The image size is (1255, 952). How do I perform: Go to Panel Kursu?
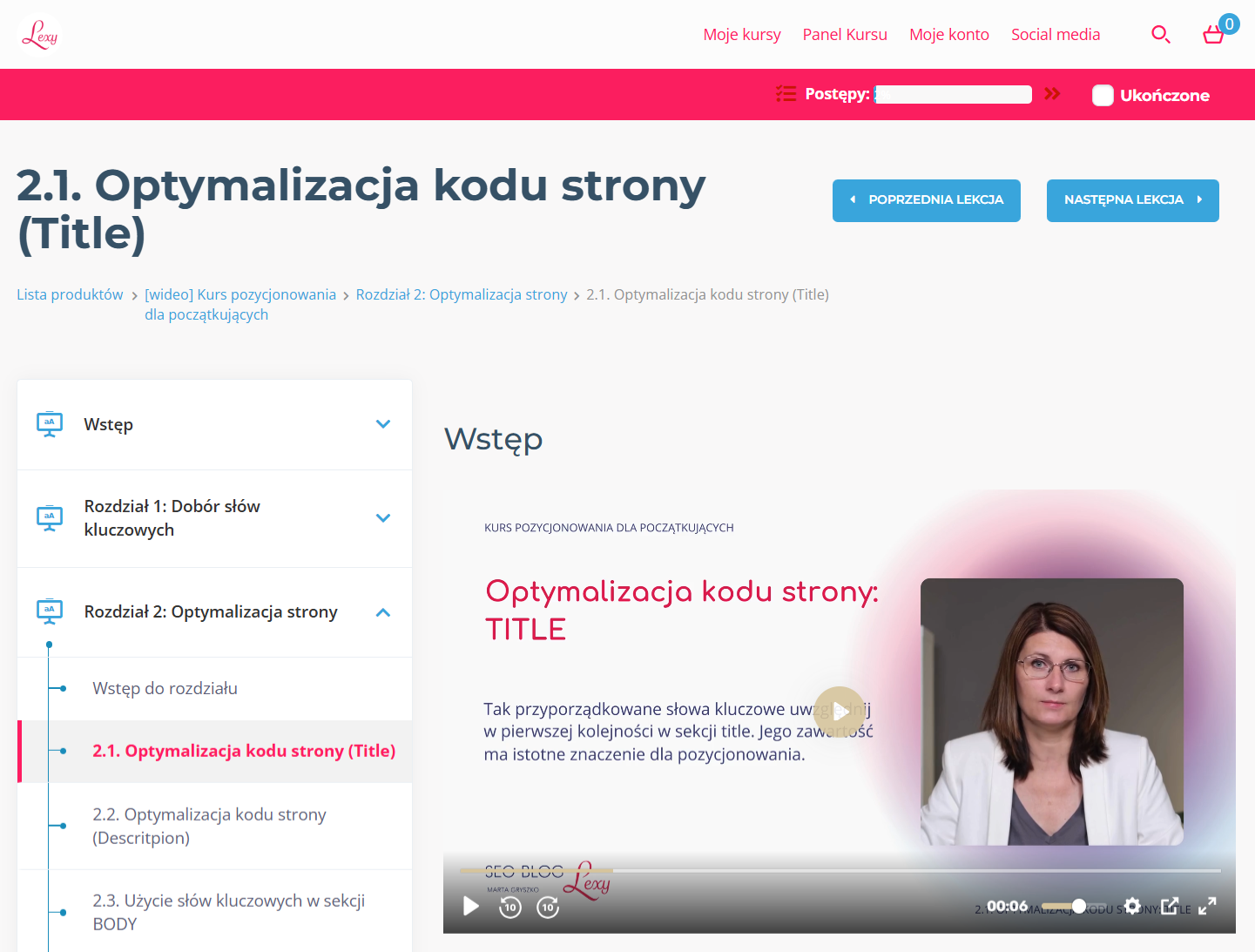(x=844, y=35)
